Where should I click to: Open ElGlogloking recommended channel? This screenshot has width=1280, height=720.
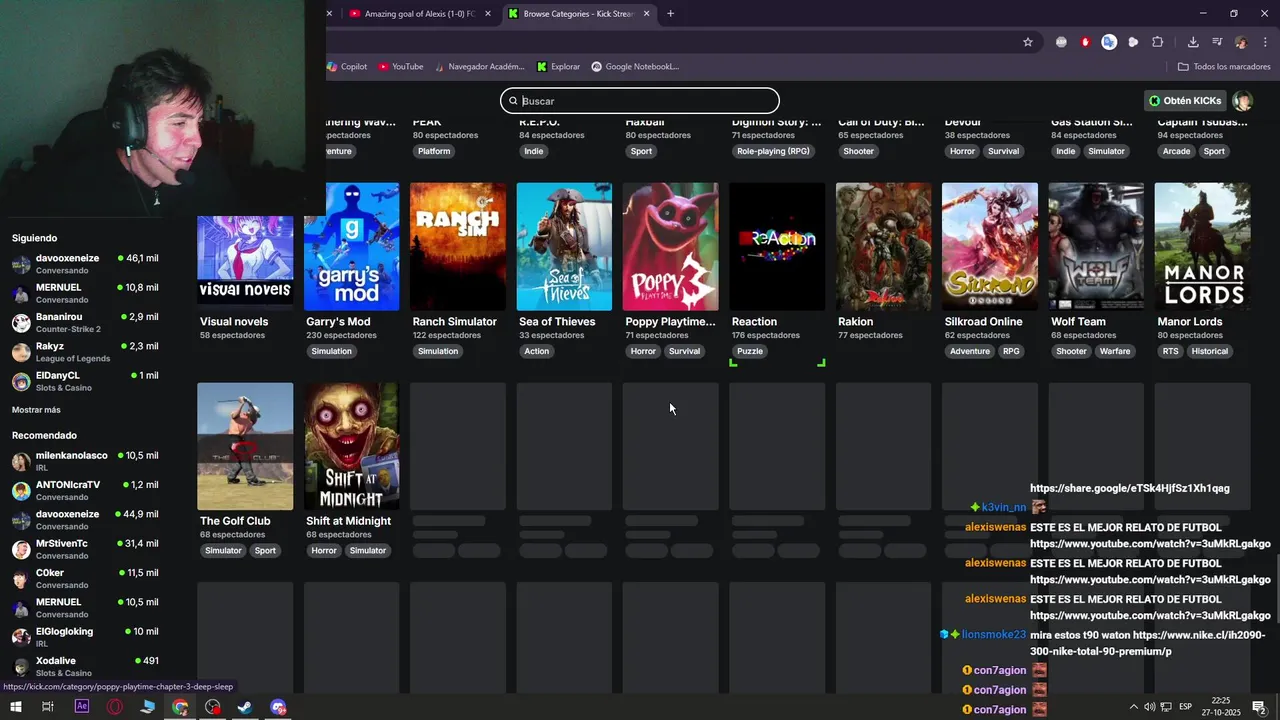click(x=84, y=637)
